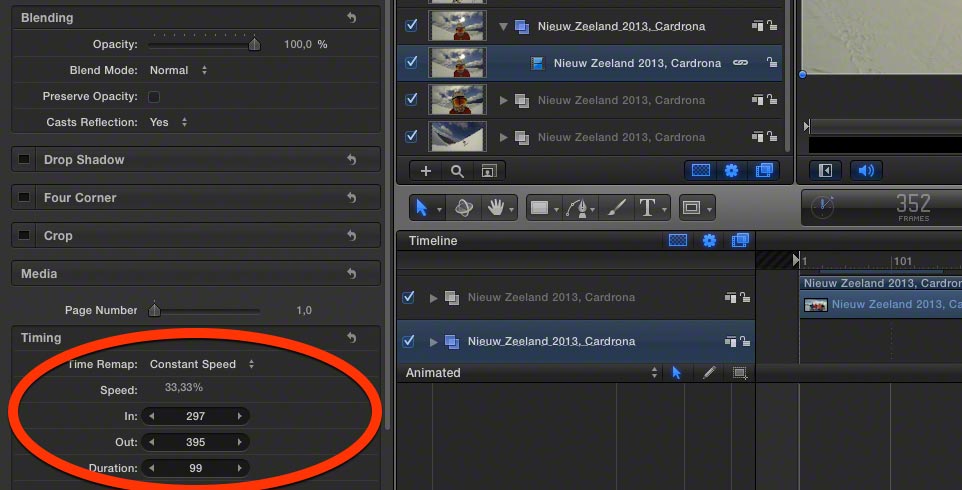Click the panel toggle left of speaker button

point(825,170)
